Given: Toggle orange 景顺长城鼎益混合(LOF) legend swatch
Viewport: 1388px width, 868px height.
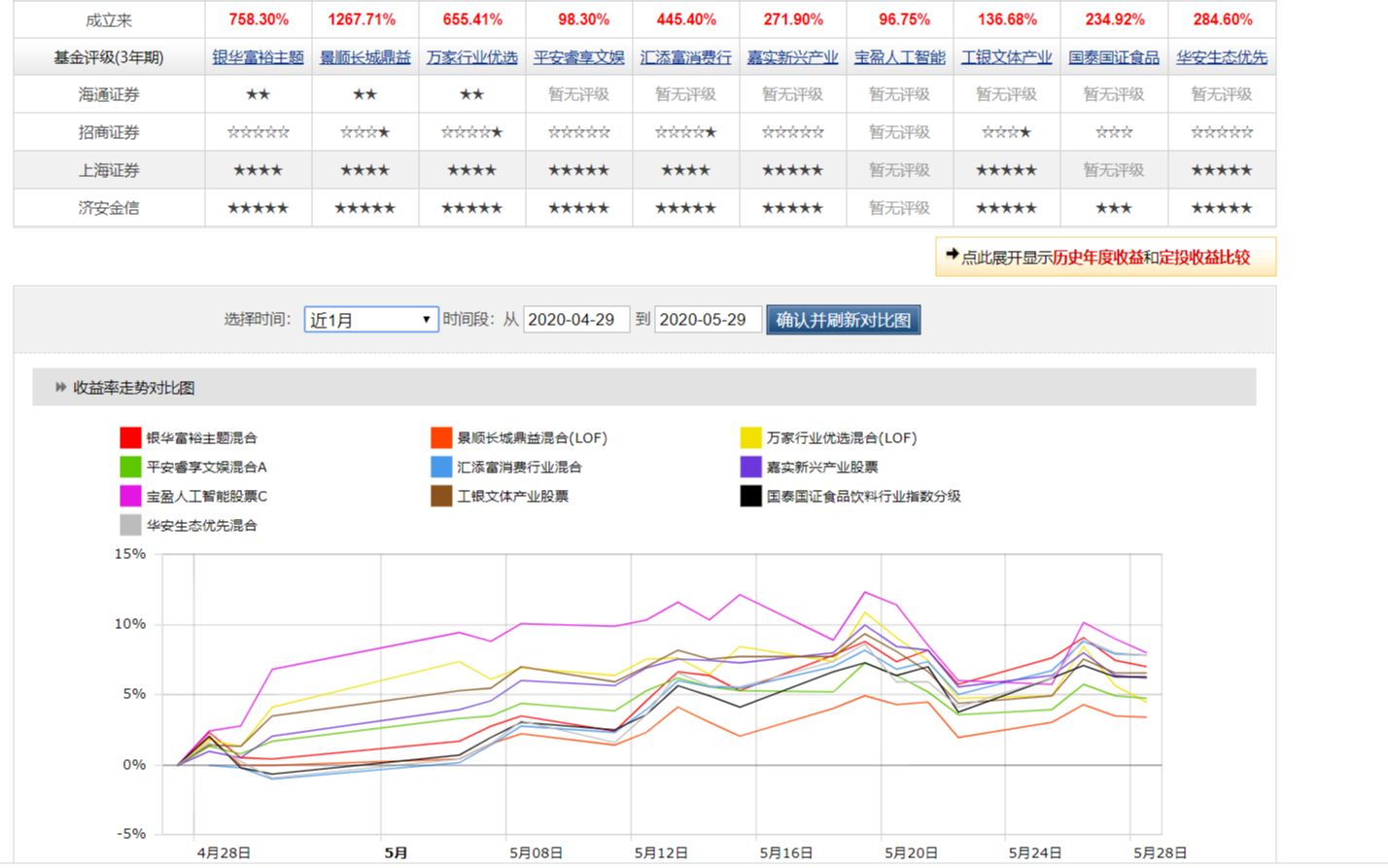Looking at the screenshot, I should (x=441, y=438).
